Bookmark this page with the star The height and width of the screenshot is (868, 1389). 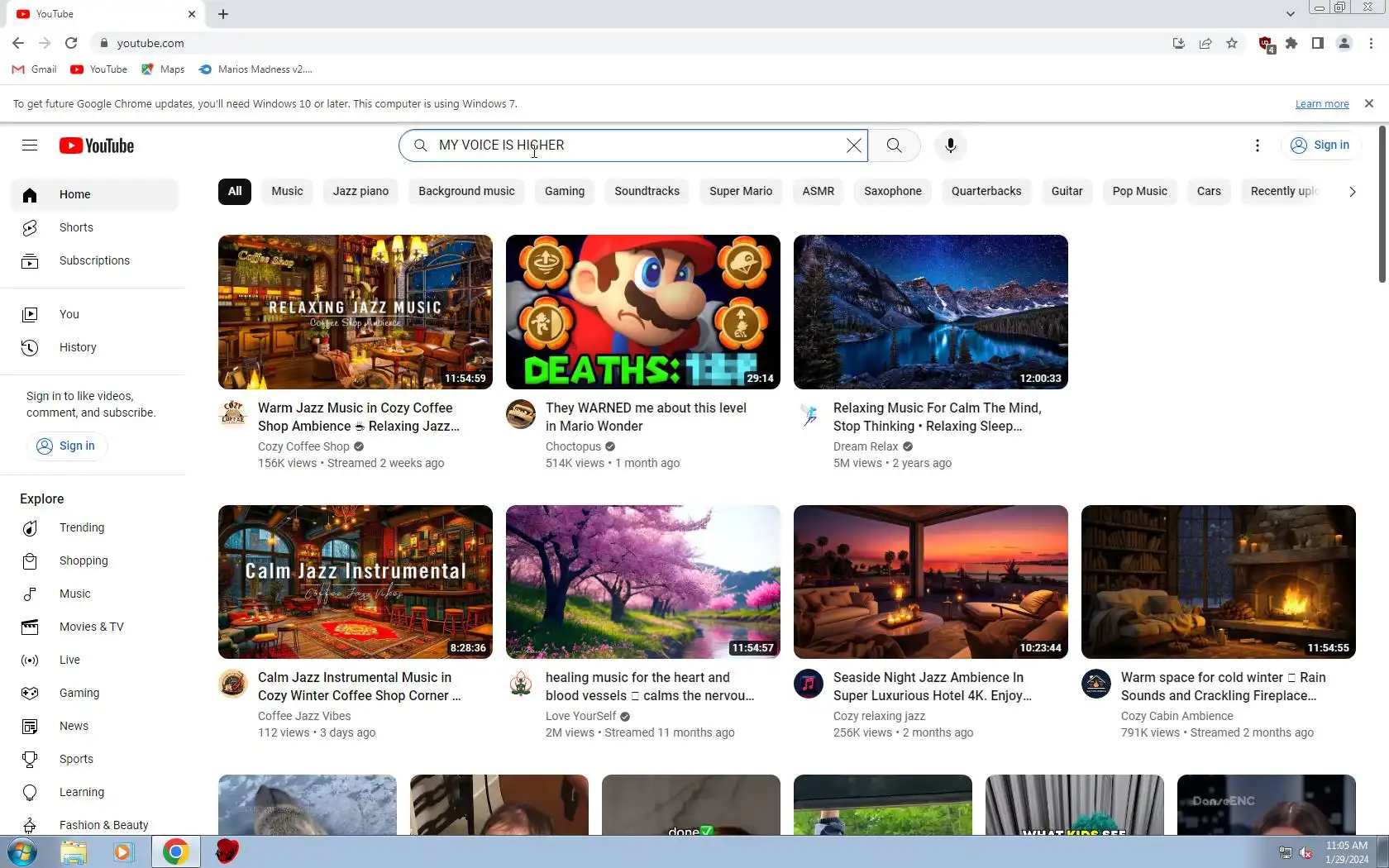point(1232,43)
